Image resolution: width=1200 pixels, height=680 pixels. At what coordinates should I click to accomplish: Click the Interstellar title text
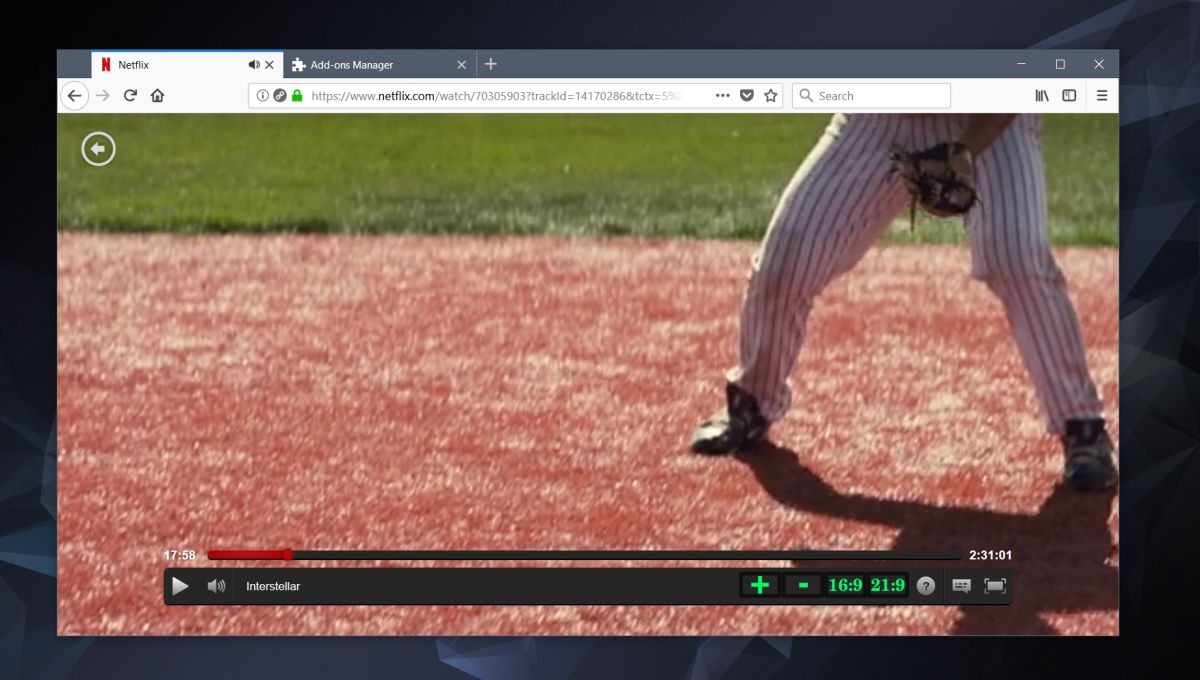pos(273,586)
